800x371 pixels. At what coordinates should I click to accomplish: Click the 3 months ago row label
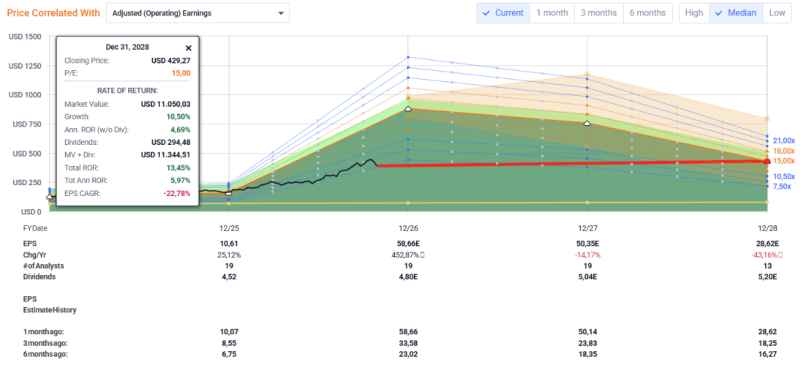coord(45,343)
